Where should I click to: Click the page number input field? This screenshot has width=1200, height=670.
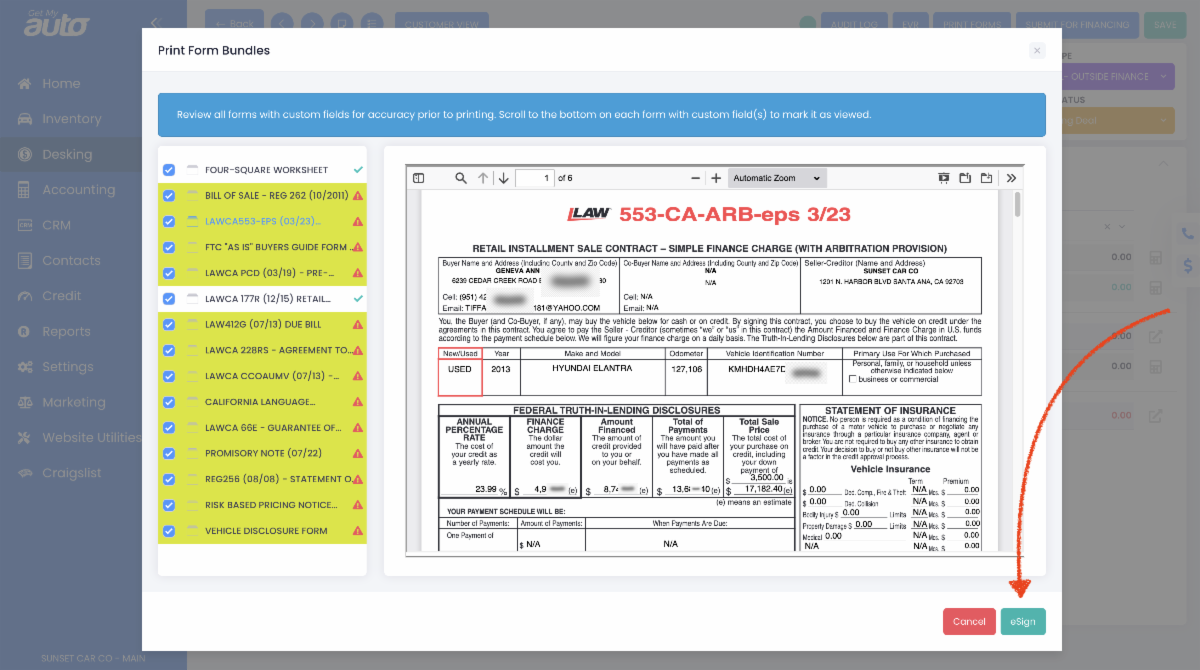tap(535, 178)
